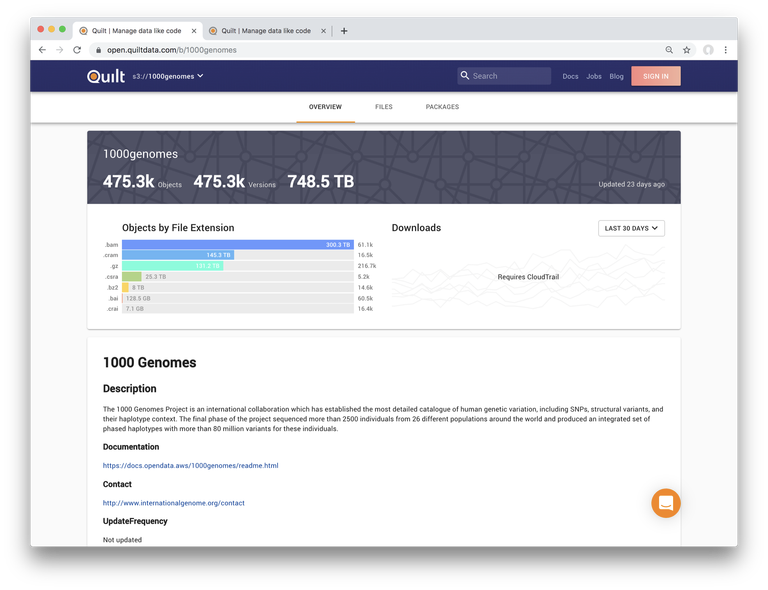This screenshot has width=768, height=590.
Task: Click the search magnifier icon in header
Action: tap(465, 75)
